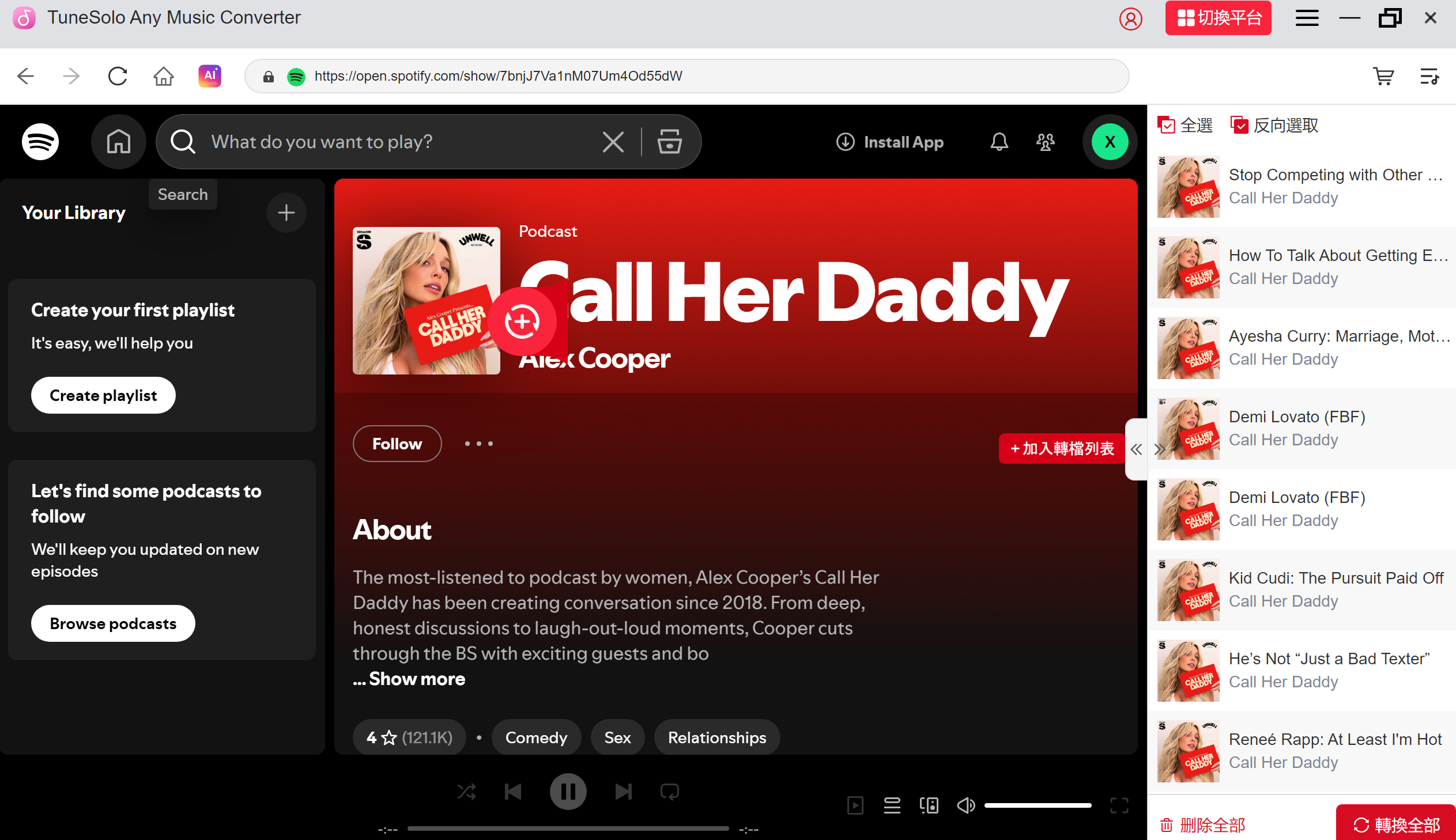Viewport: 1456px width, 840px height.
Task: Click the Spotify logo
Action: tap(40, 141)
